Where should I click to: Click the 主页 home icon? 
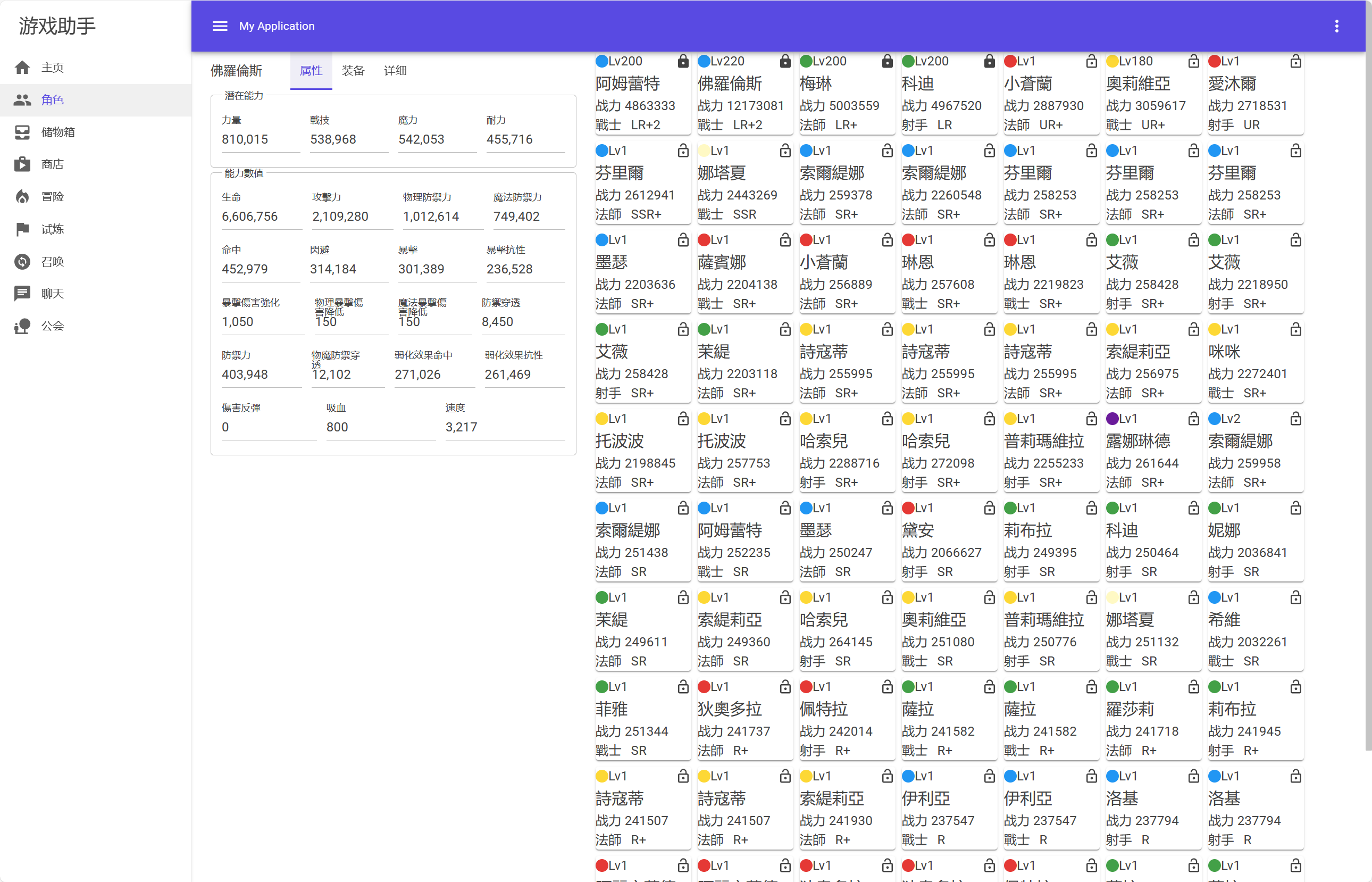(22, 68)
